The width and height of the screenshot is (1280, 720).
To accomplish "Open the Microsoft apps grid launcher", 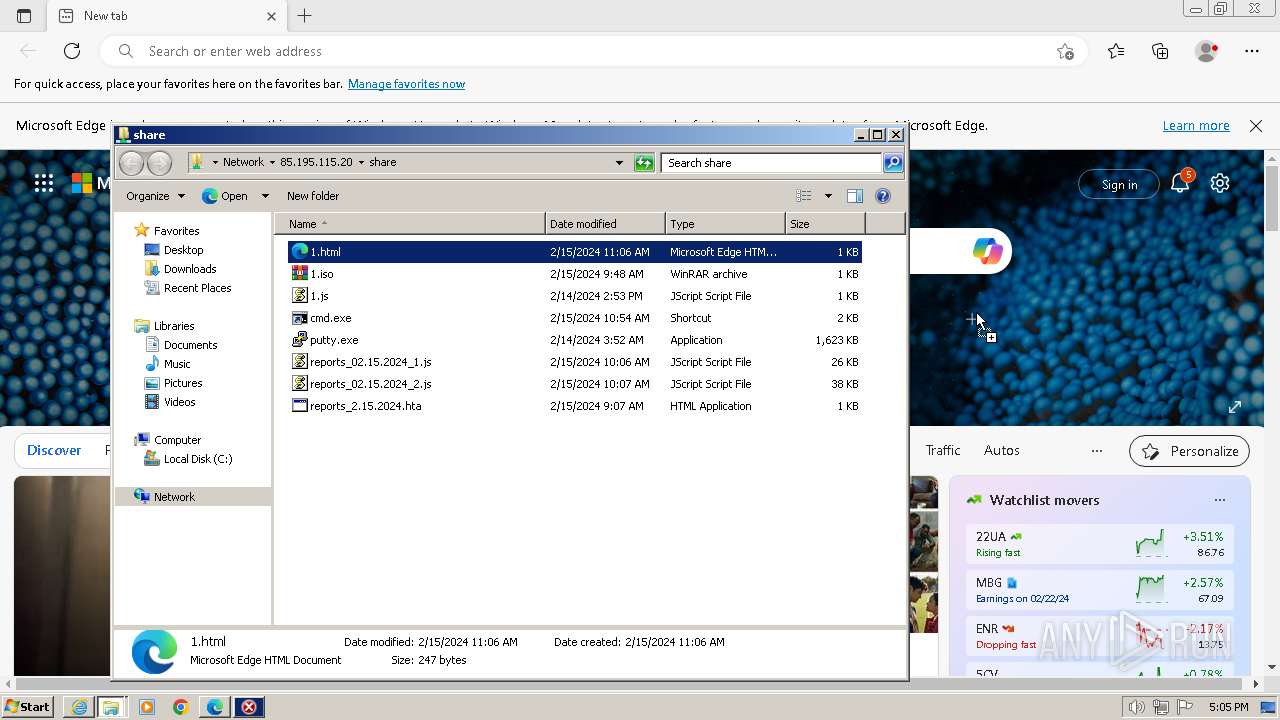I will pyautogui.click(x=43, y=183).
